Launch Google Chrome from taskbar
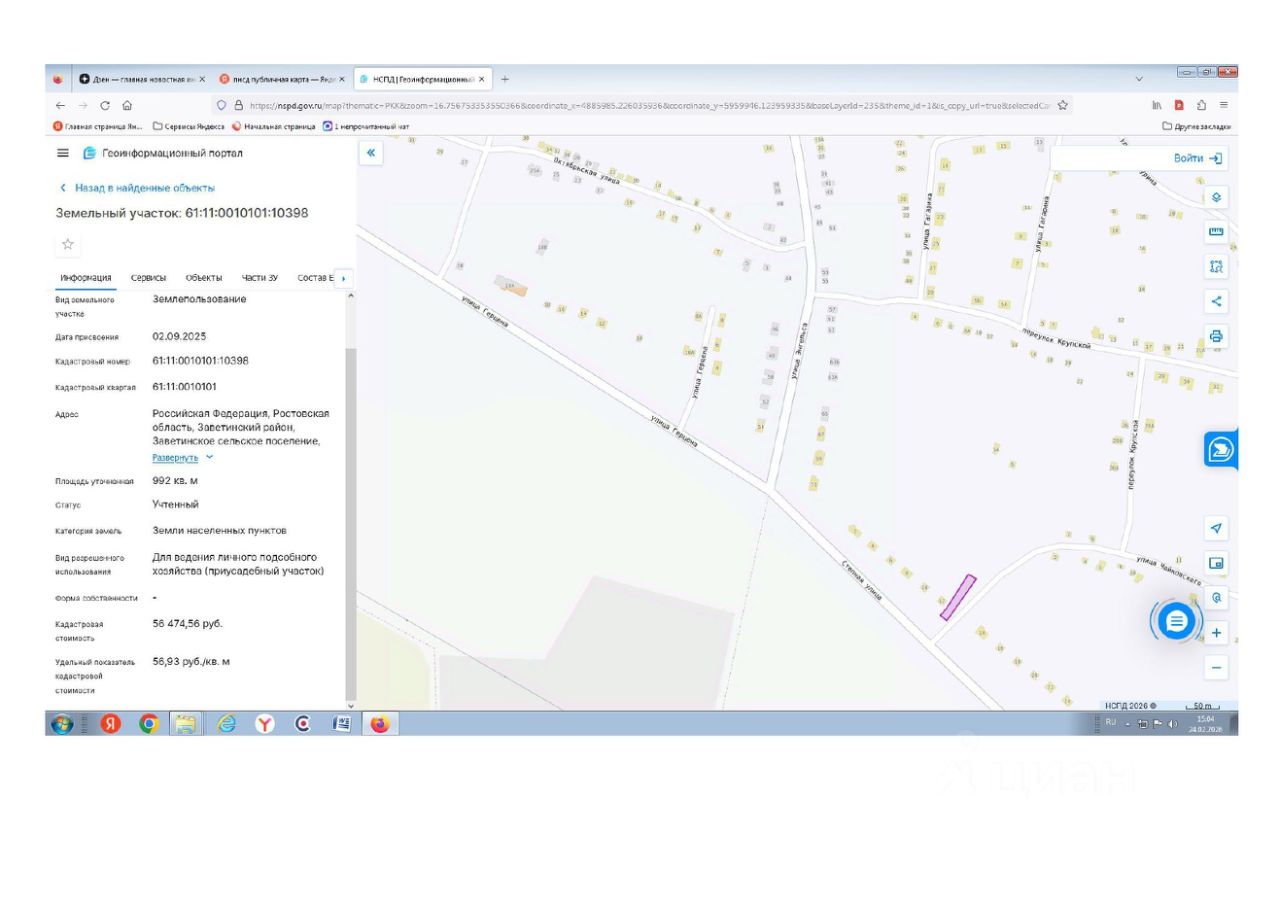This screenshot has height=904, width=1280. (x=149, y=724)
